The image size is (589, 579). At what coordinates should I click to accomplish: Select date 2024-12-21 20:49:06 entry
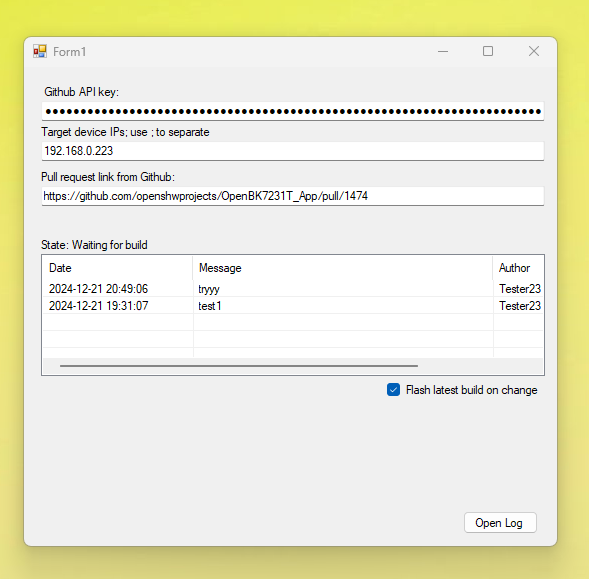click(x=98, y=289)
